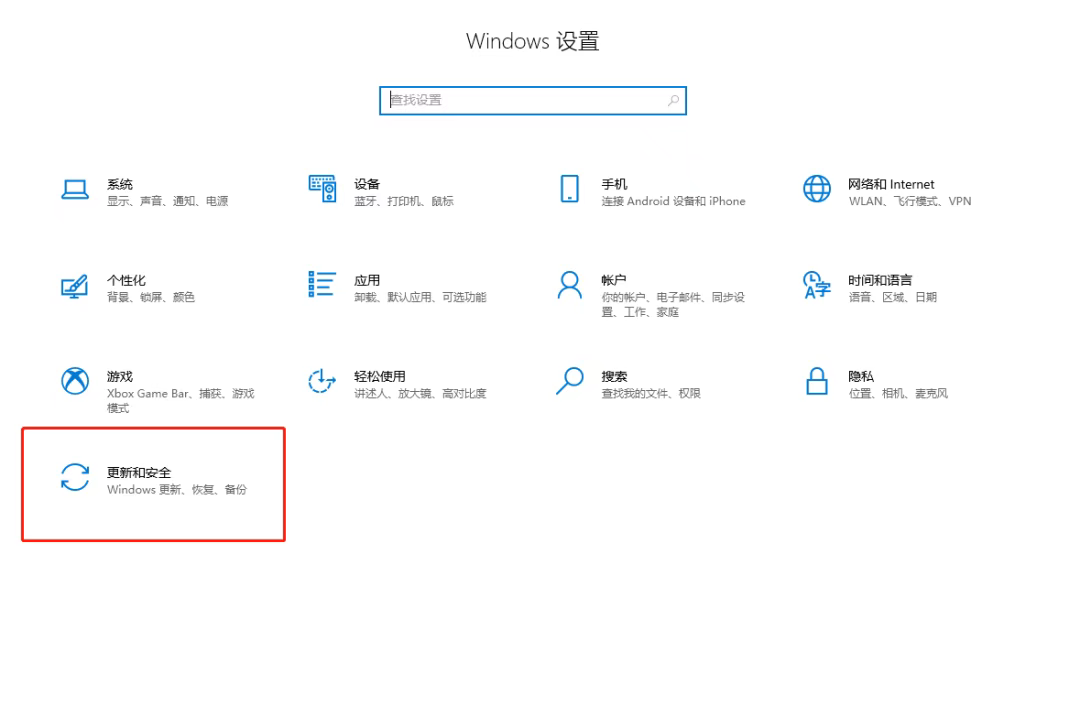This screenshot has width=1080, height=717.
Task: Click the 隐私 padlock icon
Action: point(817,381)
